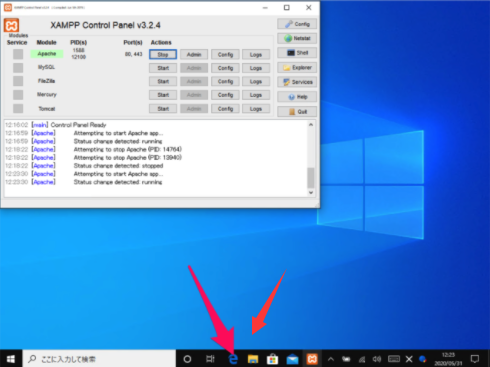Select the 'Control Panel Ready' log line
The width and height of the screenshot is (490, 367).
(56, 125)
